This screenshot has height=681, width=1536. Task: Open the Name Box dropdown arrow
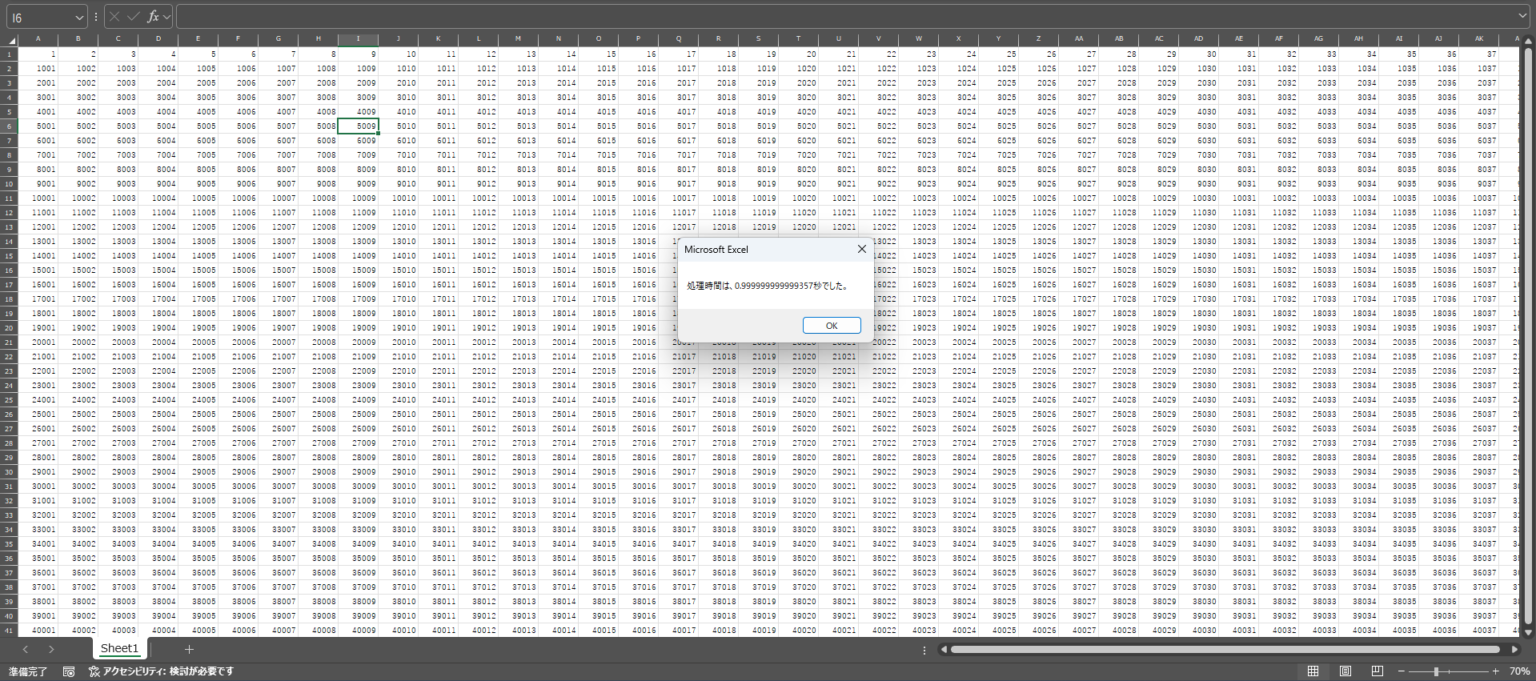(78, 17)
